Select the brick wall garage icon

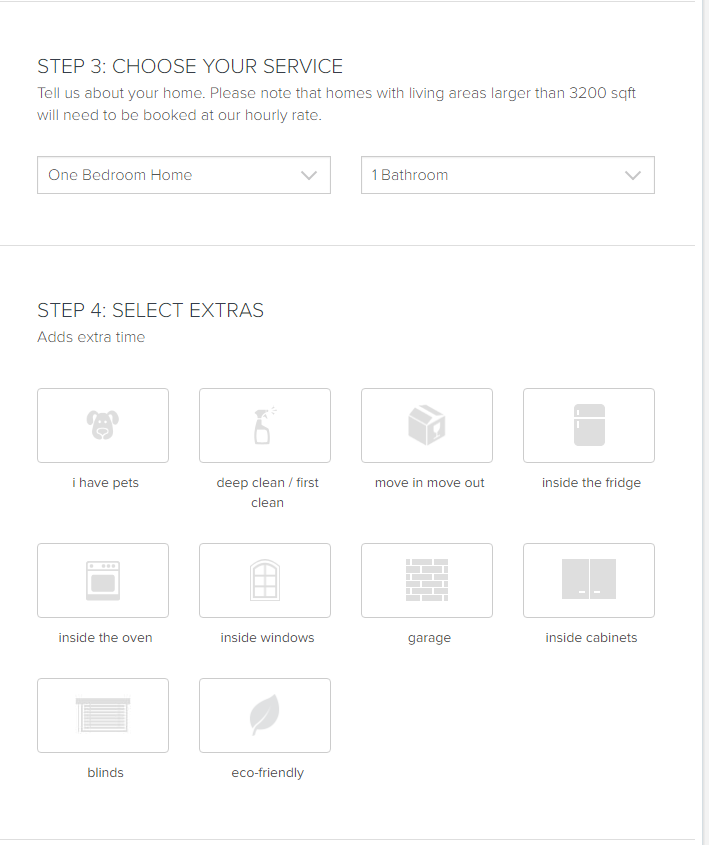pos(427,580)
